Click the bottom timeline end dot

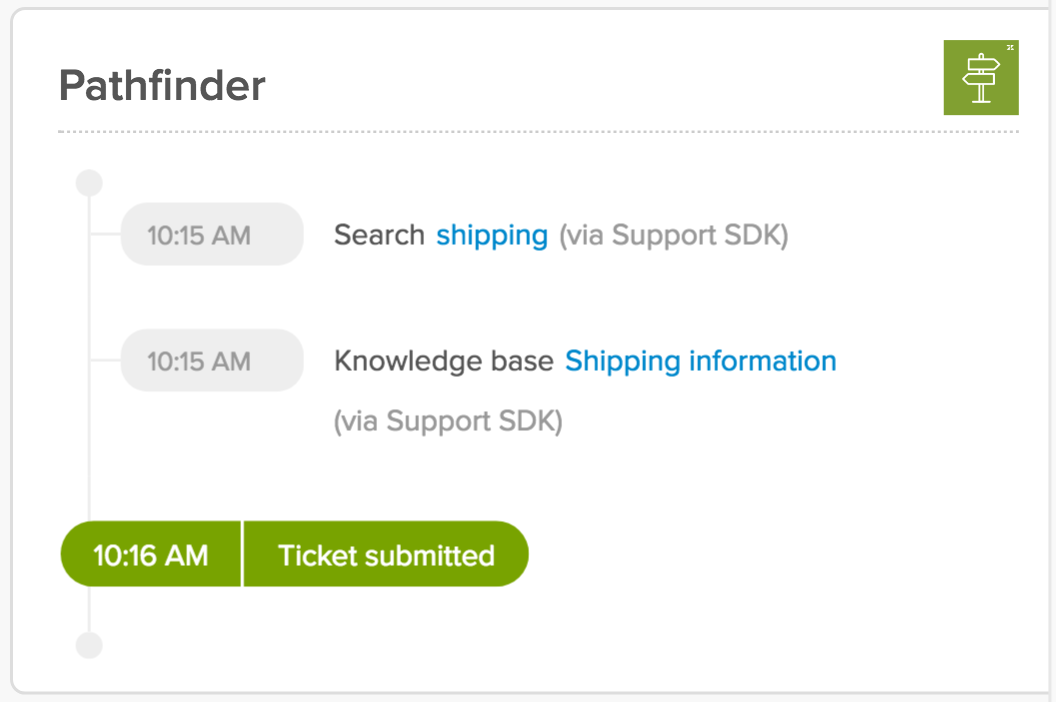(x=89, y=645)
